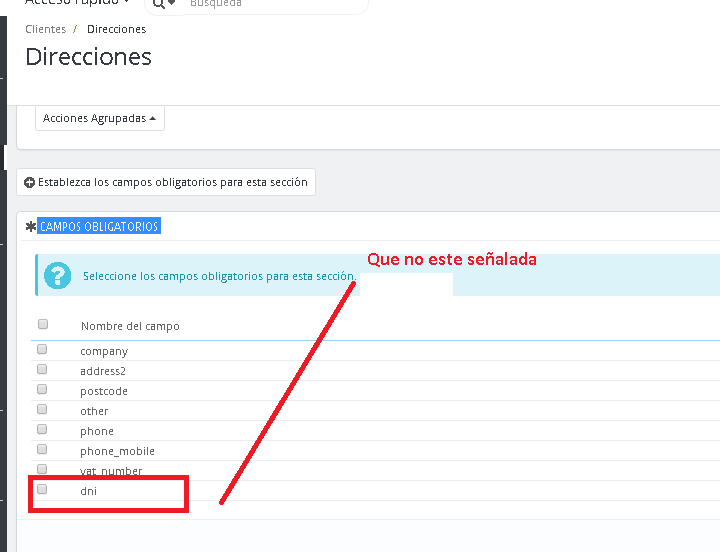Toggle the select-all checkbox in the table header
Screen dimensions: 720x552
[x=42, y=324]
